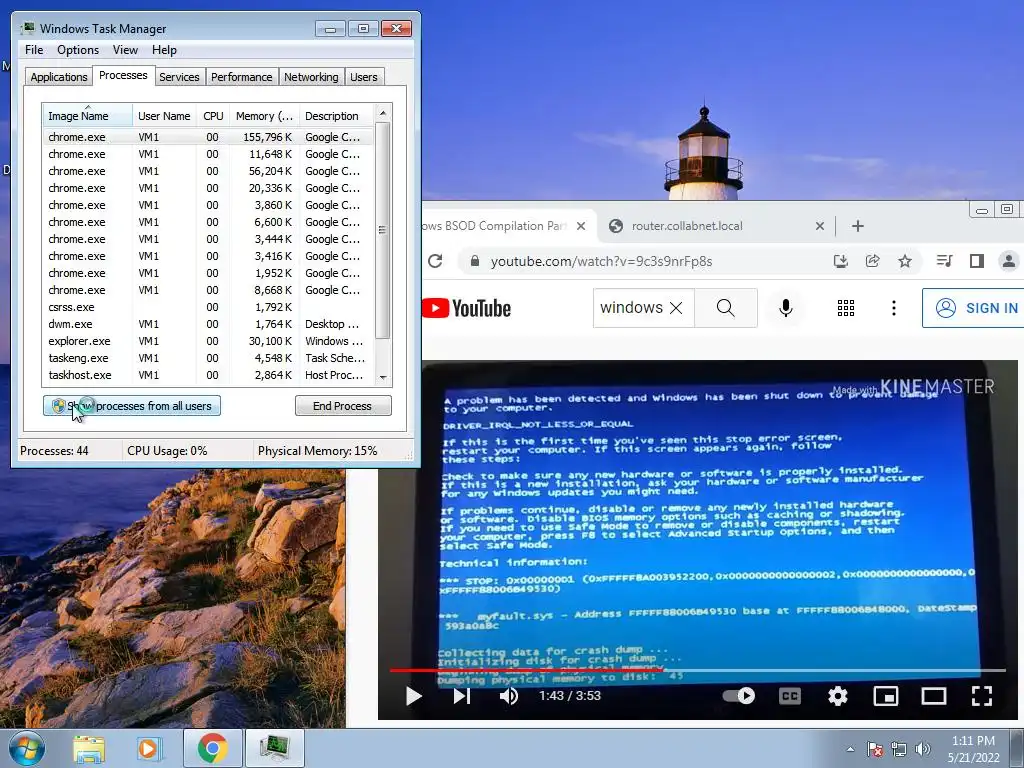
Task: Sort processes by Memory column
Action: [x=264, y=116]
